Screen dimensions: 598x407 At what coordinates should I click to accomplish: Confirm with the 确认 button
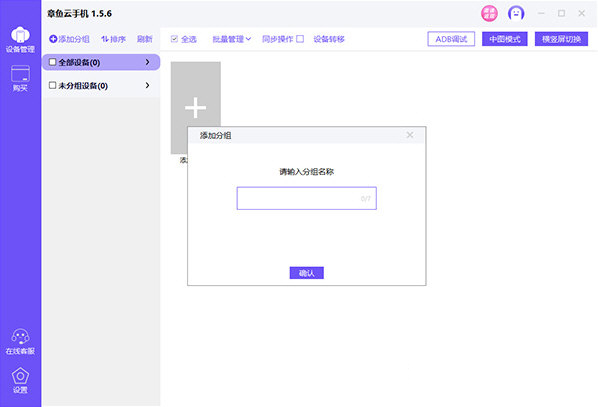click(x=307, y=273)
